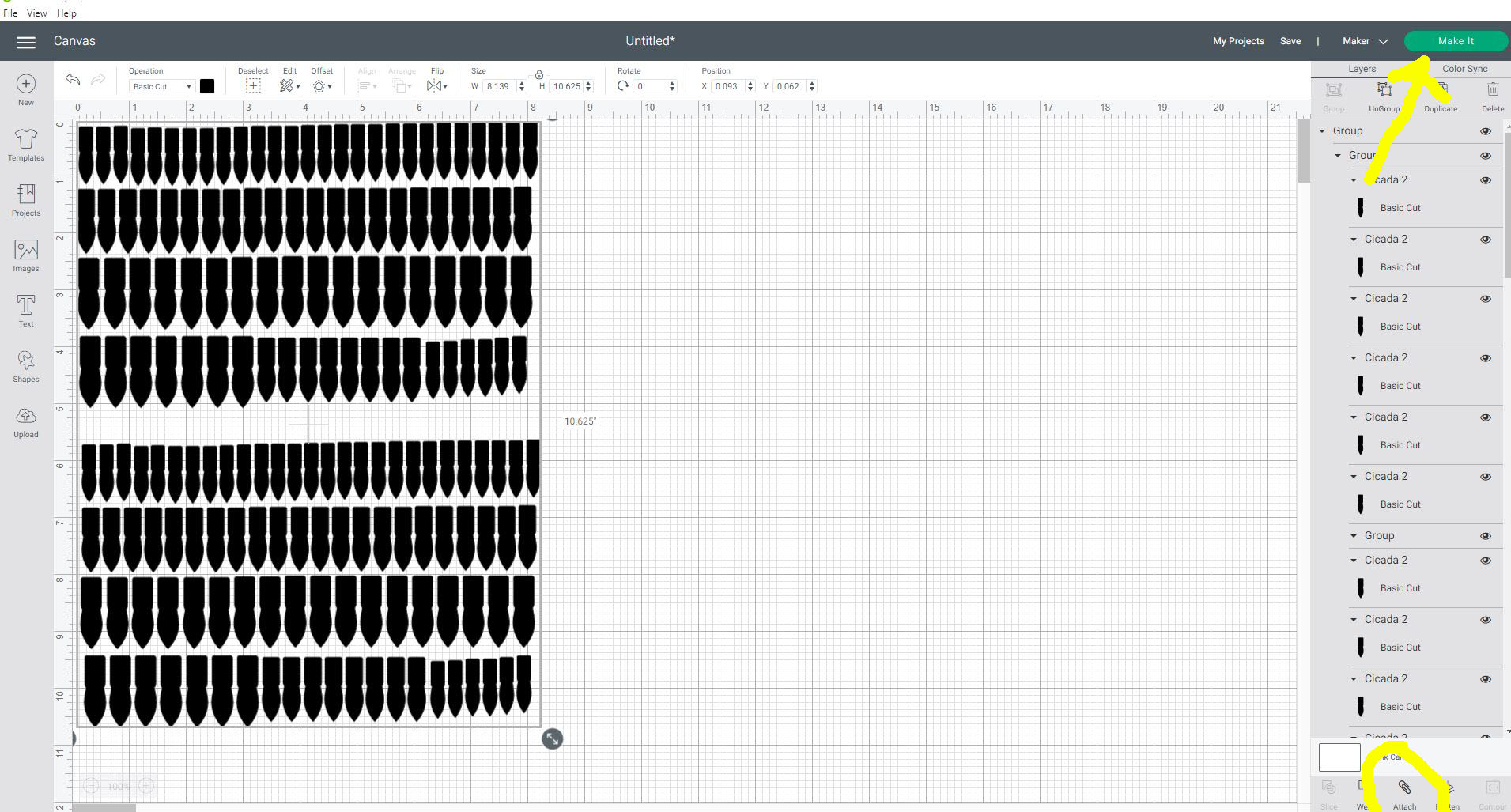The height and width of the screenshot is (812, 1511).
Task: Select the Text tool in the left sidebar
Action: (25, 310)
